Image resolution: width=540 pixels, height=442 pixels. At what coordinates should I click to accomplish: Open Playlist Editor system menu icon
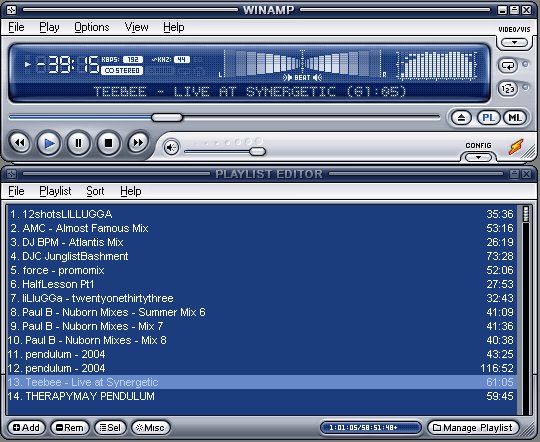tap(11, 174)
